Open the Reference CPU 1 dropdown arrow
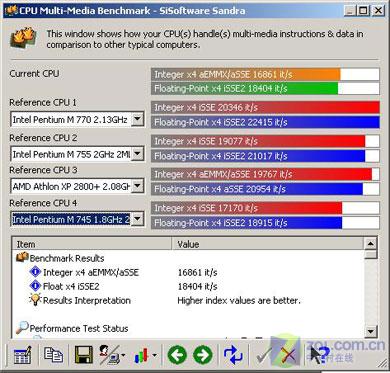Viewport: 390px width, 373px height. coord(137,119)
